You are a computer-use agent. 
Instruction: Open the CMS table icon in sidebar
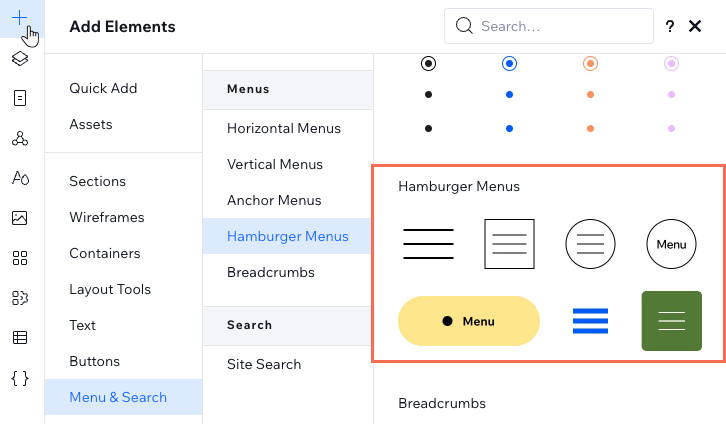click(20, 337)
